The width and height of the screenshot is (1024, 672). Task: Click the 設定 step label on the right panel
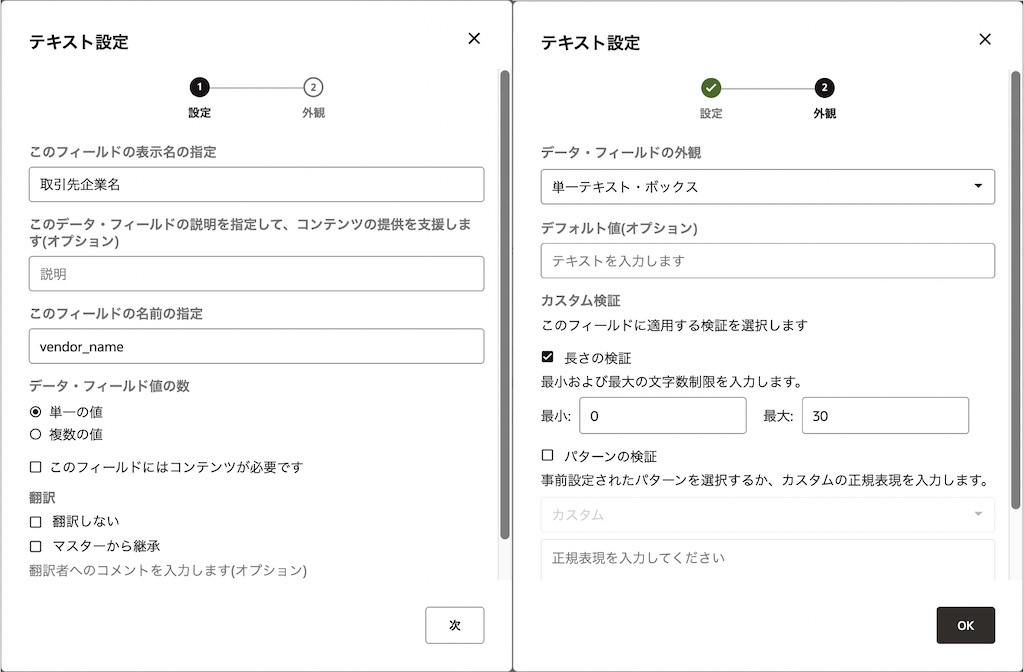coord(711,113)
